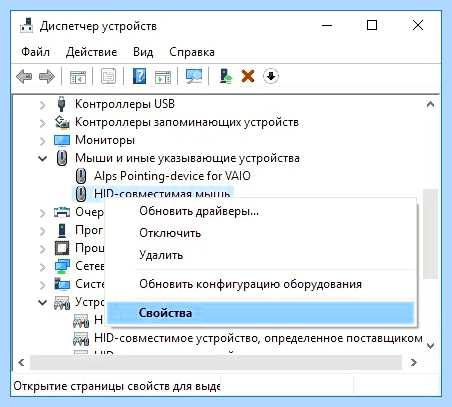
Task: Click the print queues printer icon
Action: [62, 212]
